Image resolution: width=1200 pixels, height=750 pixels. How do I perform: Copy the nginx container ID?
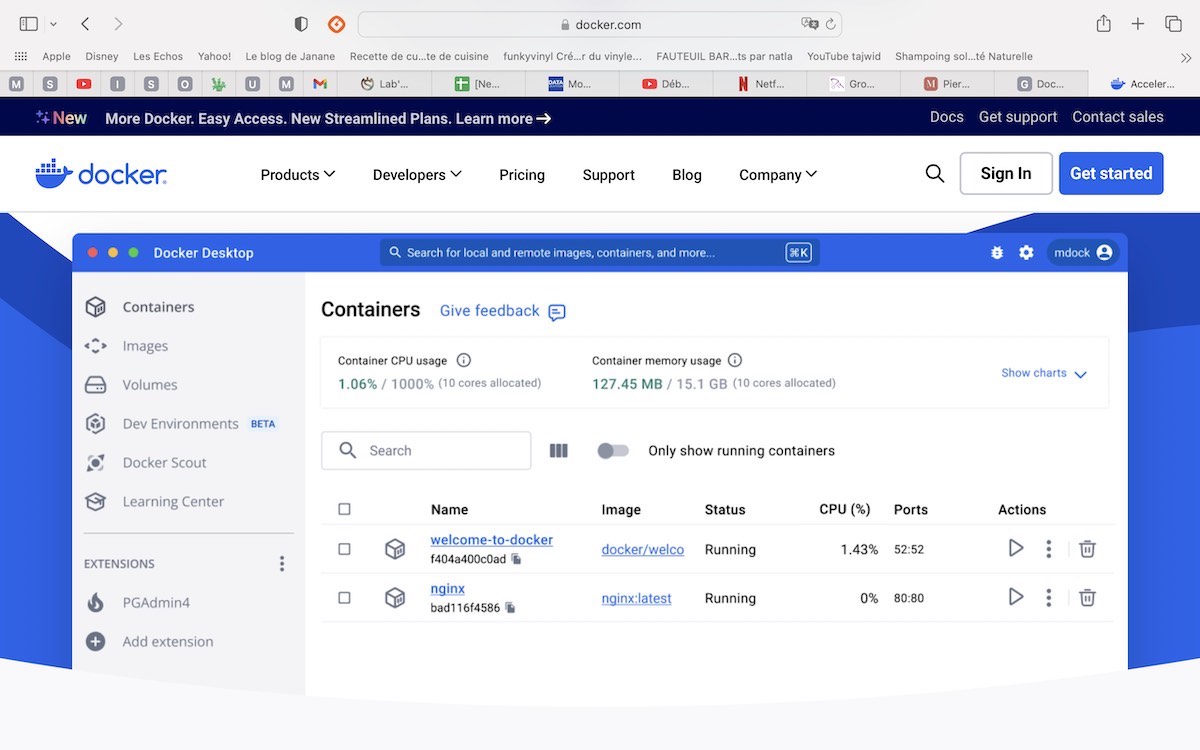click(510, 608)
